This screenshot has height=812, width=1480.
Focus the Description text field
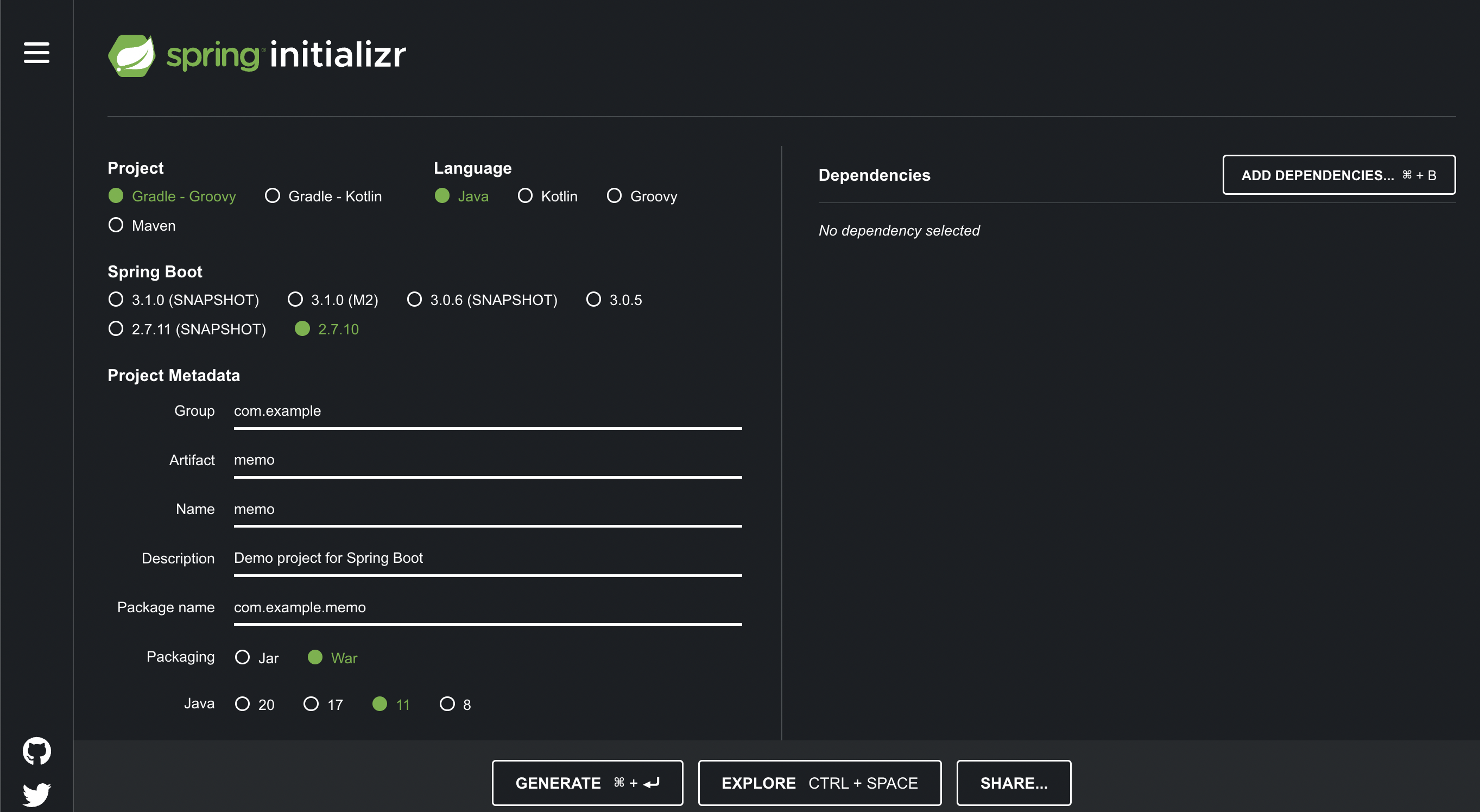click(487, 558)
